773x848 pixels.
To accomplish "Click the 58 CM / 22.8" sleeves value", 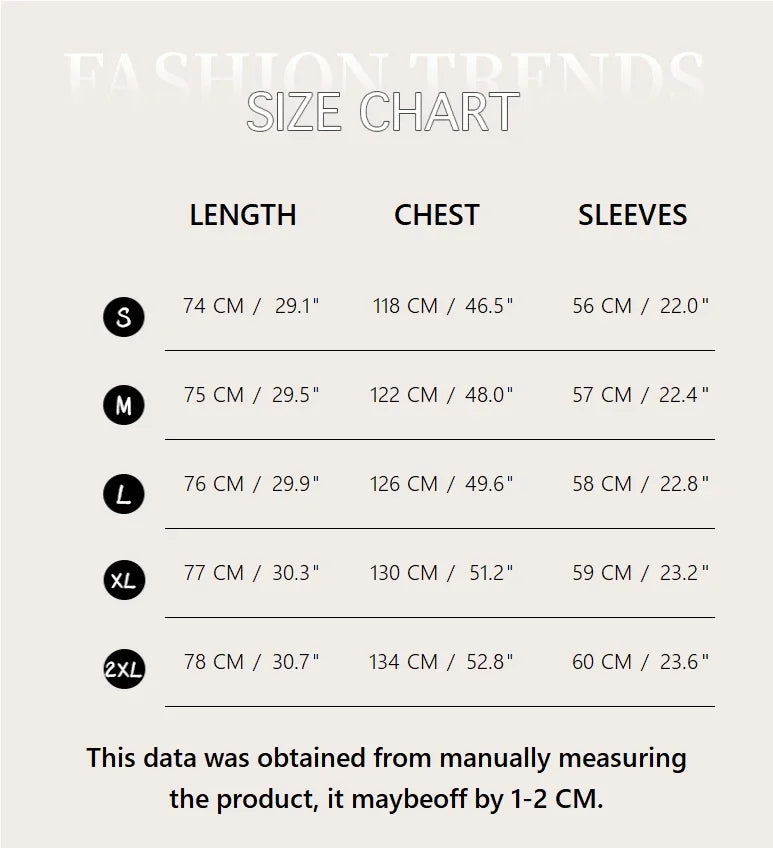I will pyautogui.click(x=640, y=484).
